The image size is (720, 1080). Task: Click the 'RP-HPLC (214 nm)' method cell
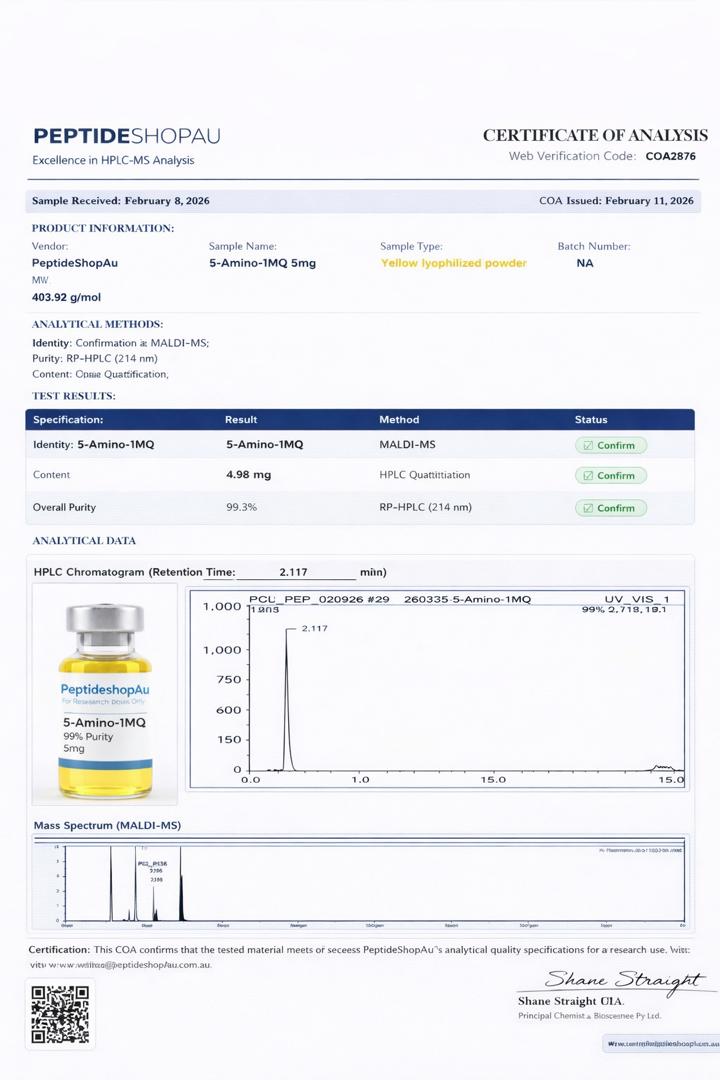pos(426,507)
